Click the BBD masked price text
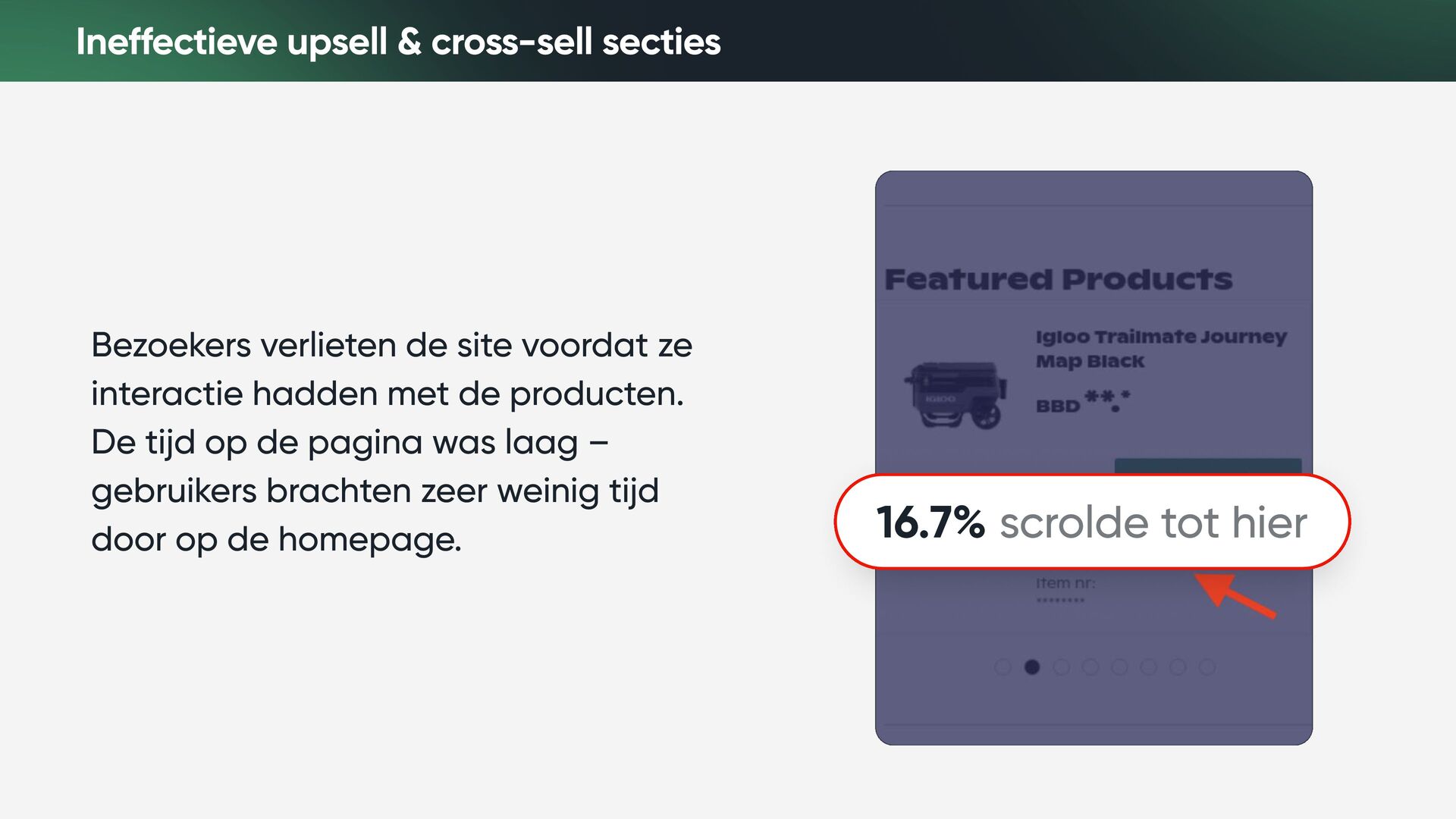Screen dimensions: 1456x819 click(x=1083, y=402)
